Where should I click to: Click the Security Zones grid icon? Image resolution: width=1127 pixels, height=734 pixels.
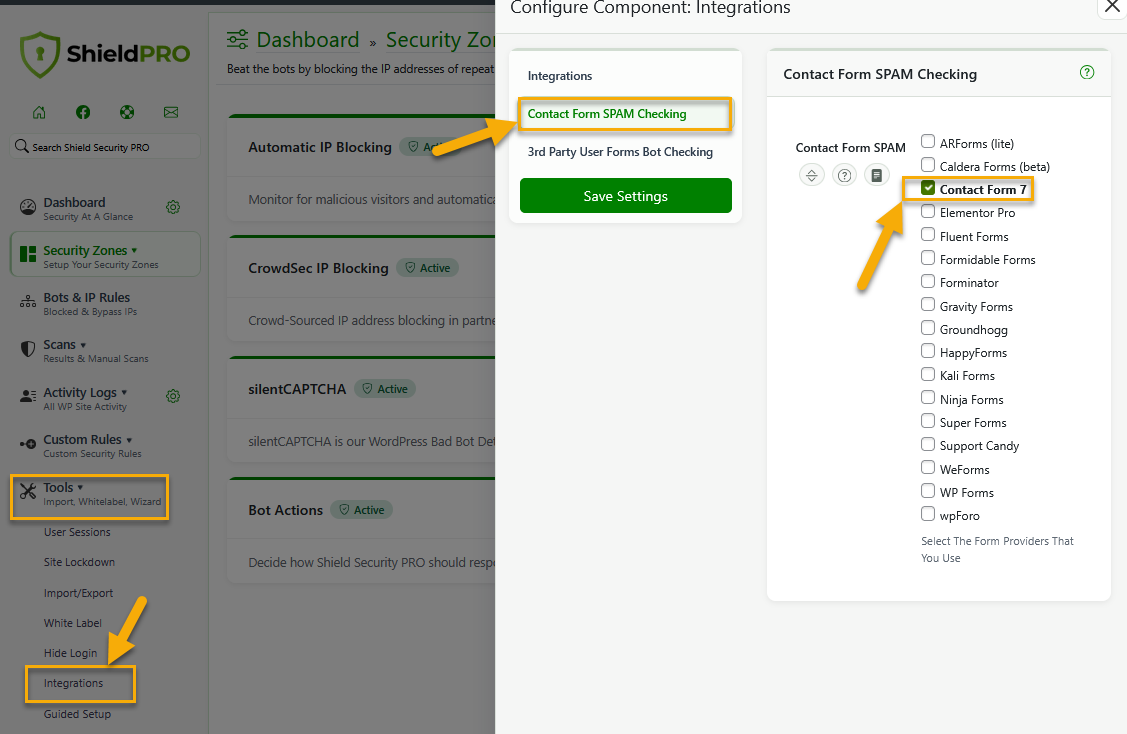(27, 254)
